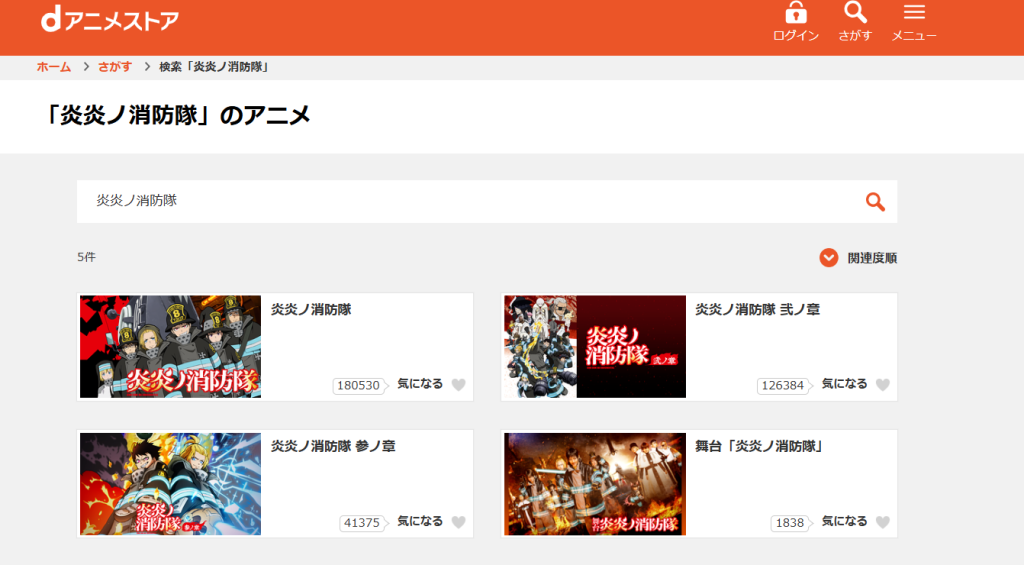Click the 5件 result count text

(86, 257)
